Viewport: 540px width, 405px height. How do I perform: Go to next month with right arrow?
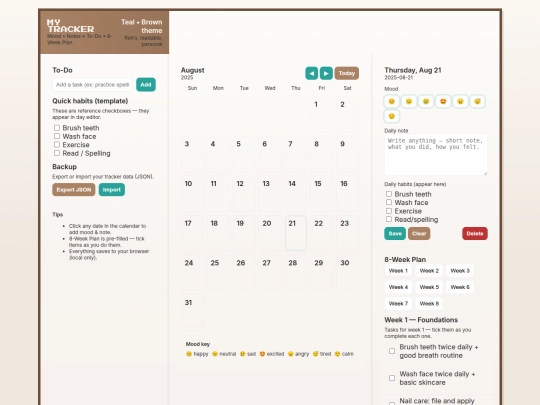(326, 73)
